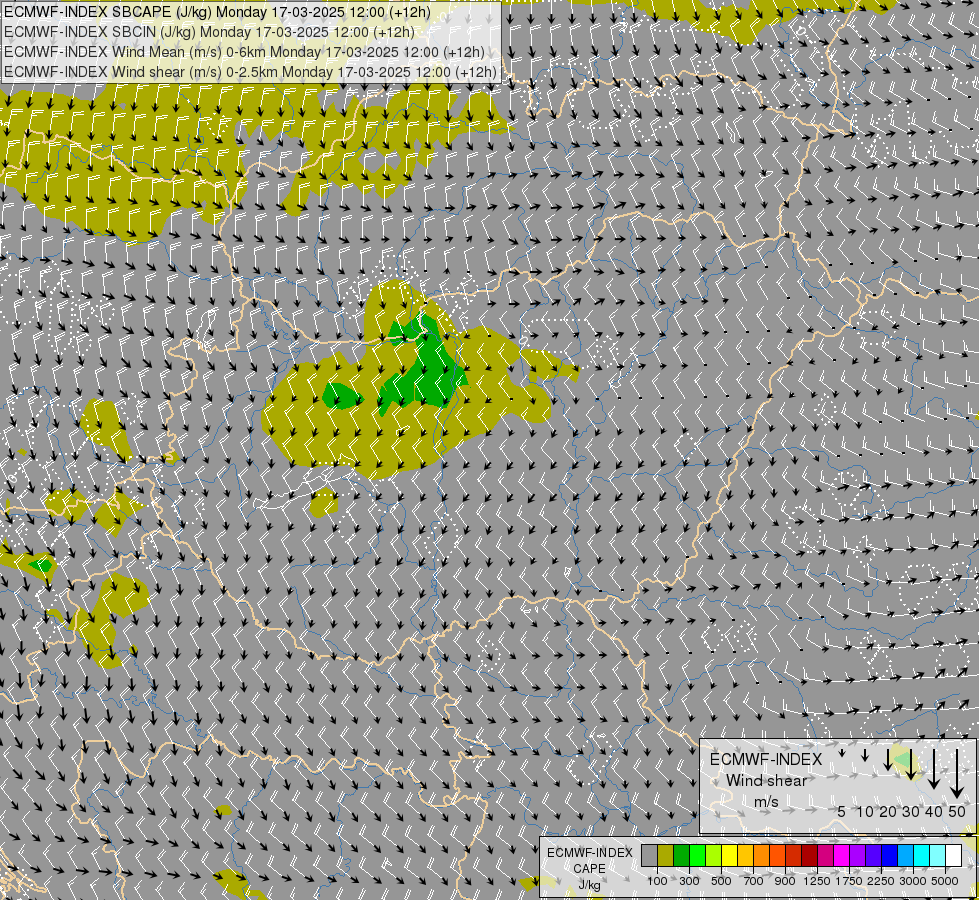The image size is (979, 900).
Task: Select the yellow CAPE legend swatch
Action: point(730,856)
